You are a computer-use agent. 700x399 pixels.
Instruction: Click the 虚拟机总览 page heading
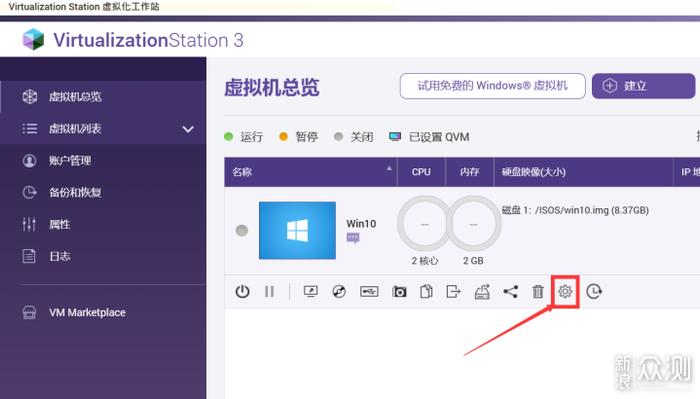pyautogui.click(x=271, y=87)
